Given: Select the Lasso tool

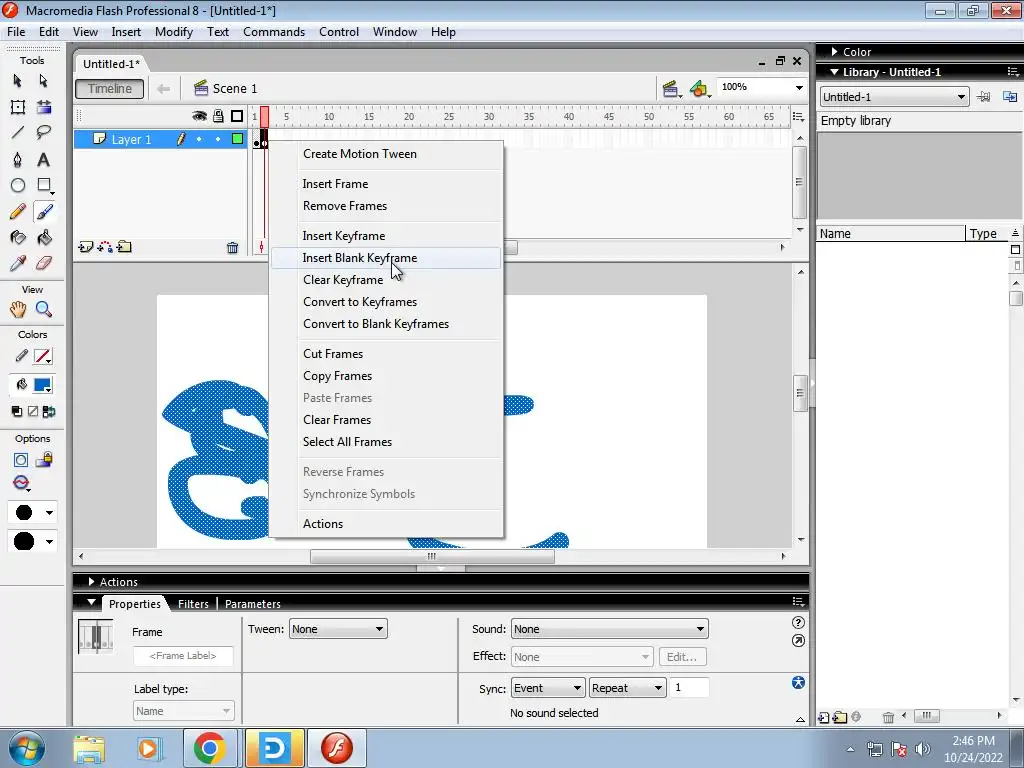Looking at the screenshot, I should pos(43,133).
